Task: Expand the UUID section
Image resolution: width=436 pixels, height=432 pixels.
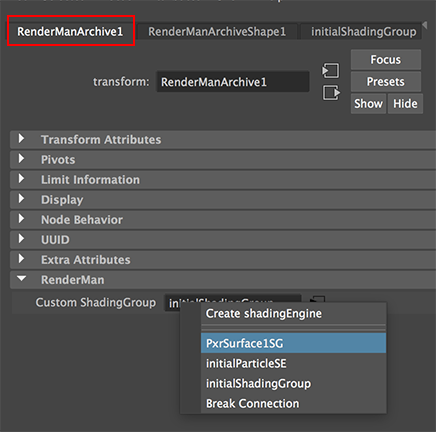Action: click(x=223, y=240)
